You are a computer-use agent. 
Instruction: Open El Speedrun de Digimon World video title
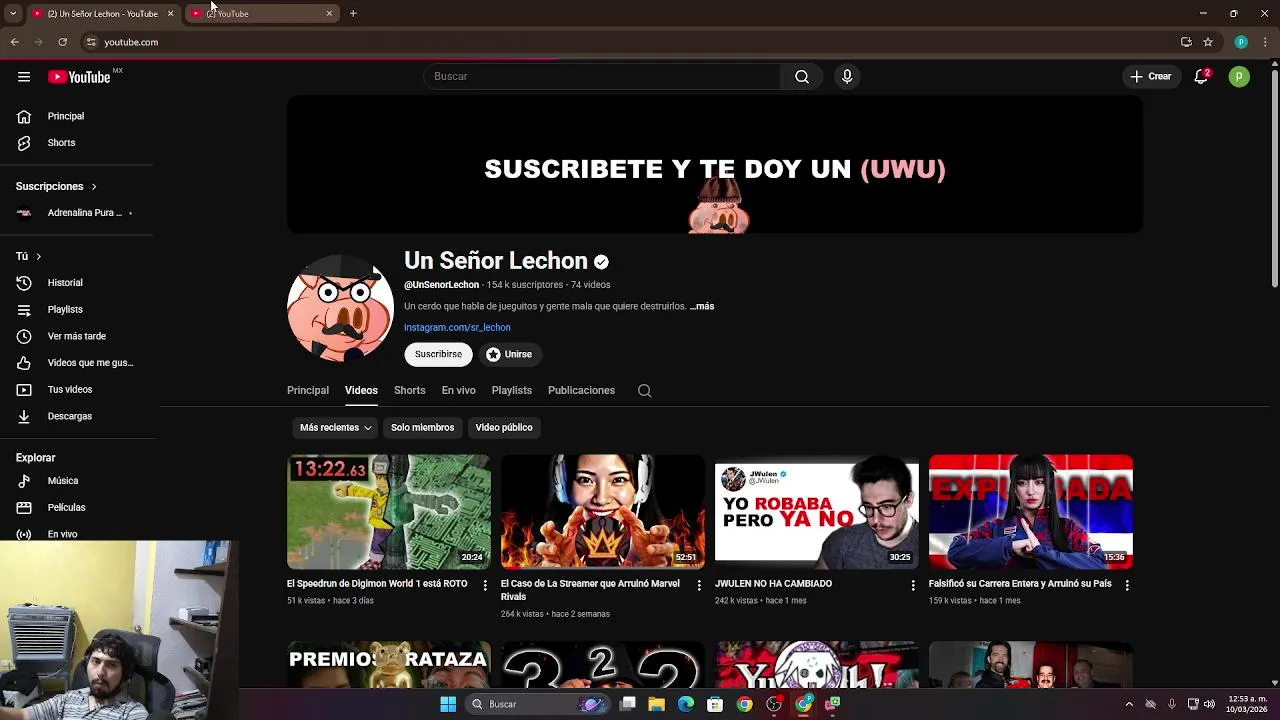click(377, 584)
